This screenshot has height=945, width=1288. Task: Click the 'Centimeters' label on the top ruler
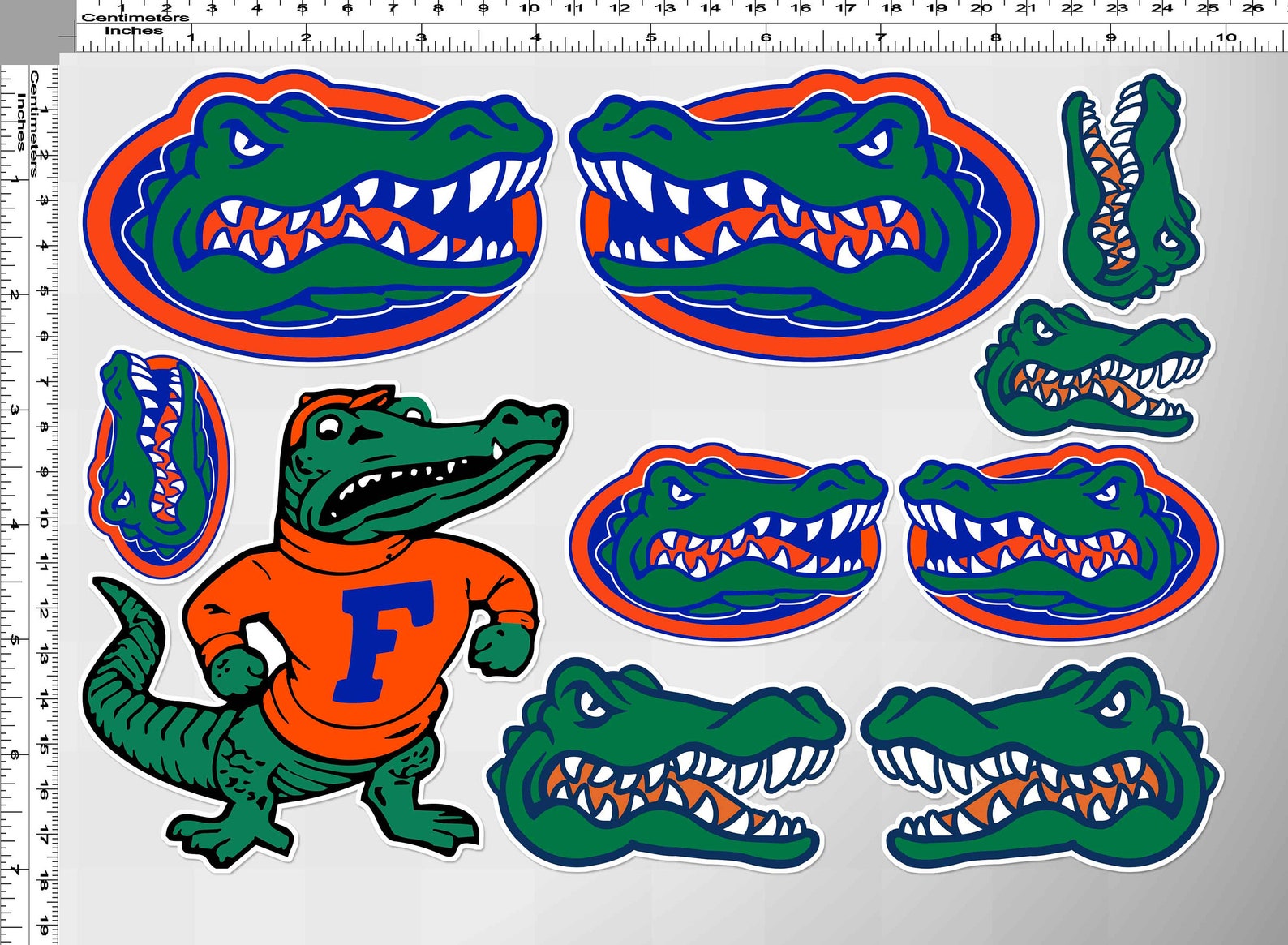tap(135, 17)
